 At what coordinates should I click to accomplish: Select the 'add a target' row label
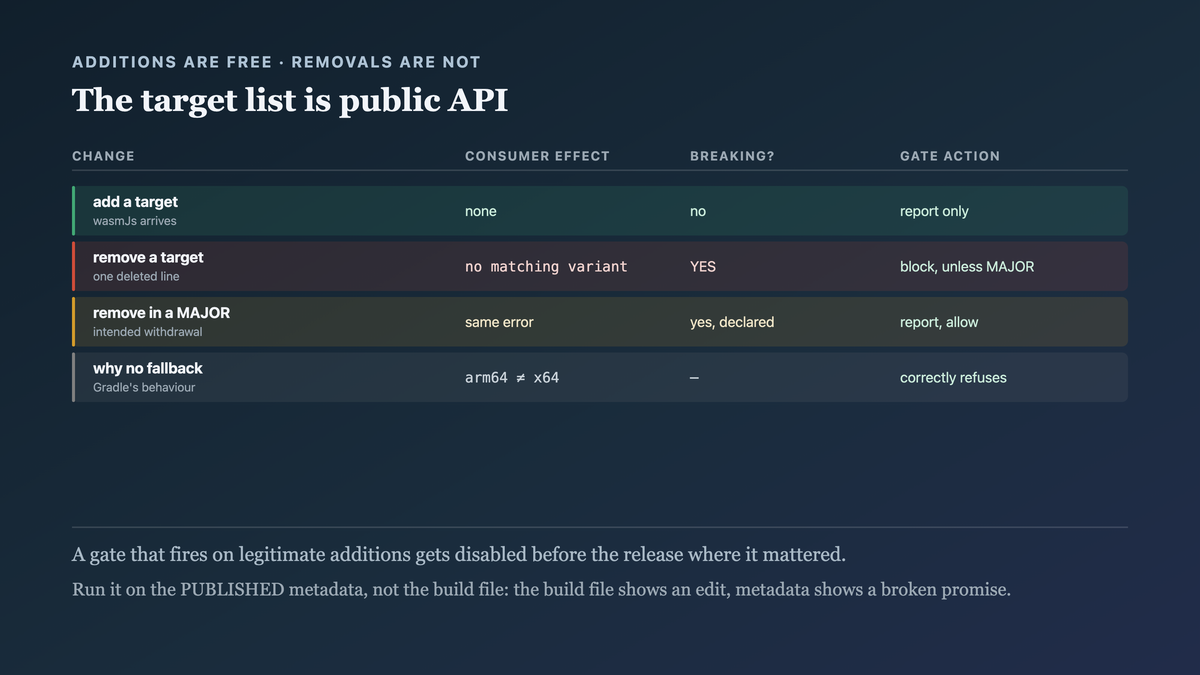(x=135, y=202)
